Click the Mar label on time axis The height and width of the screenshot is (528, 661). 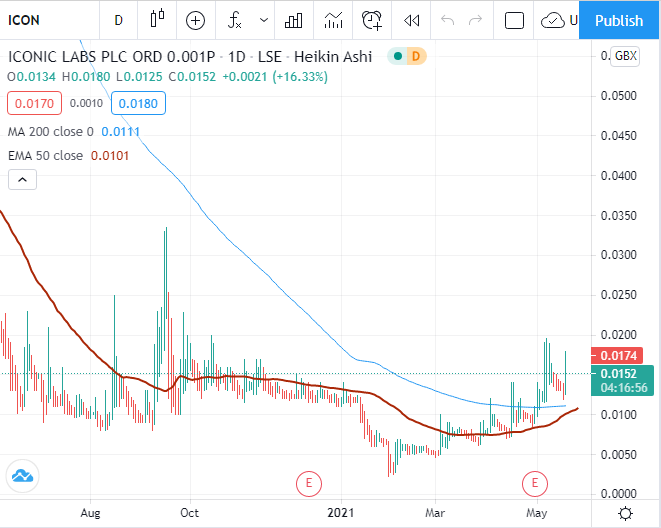[435, 513]
